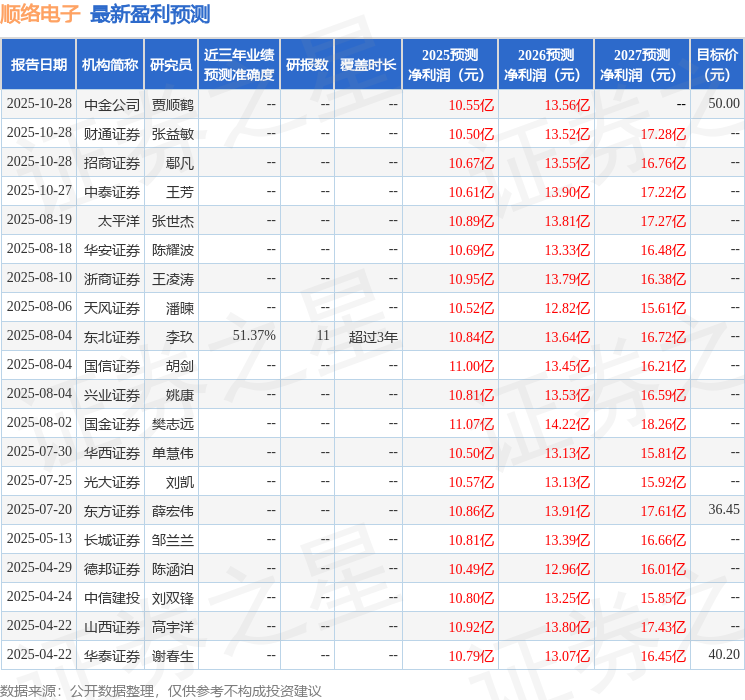Select the 财通证券 institution cell
The image size is (745, 700).
(x=112, y=134)
